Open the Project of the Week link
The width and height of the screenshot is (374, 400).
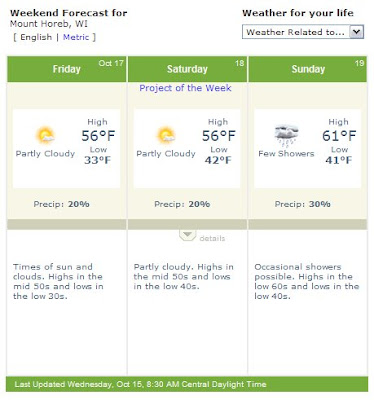(185, 88)
